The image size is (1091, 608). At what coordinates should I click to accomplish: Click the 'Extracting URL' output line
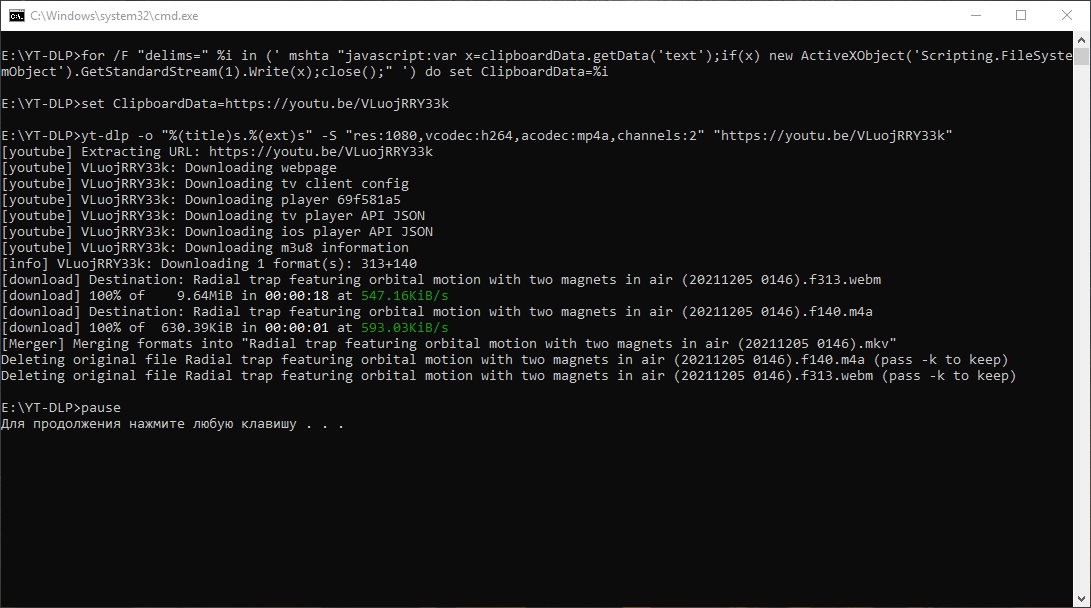coord(217,152)
